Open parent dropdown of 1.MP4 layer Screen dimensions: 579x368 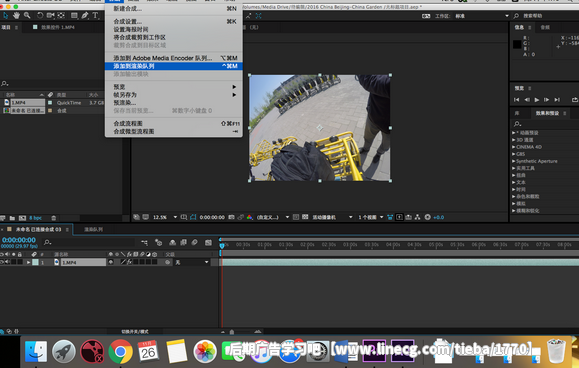pyautogui.click(x=192, y=262)
